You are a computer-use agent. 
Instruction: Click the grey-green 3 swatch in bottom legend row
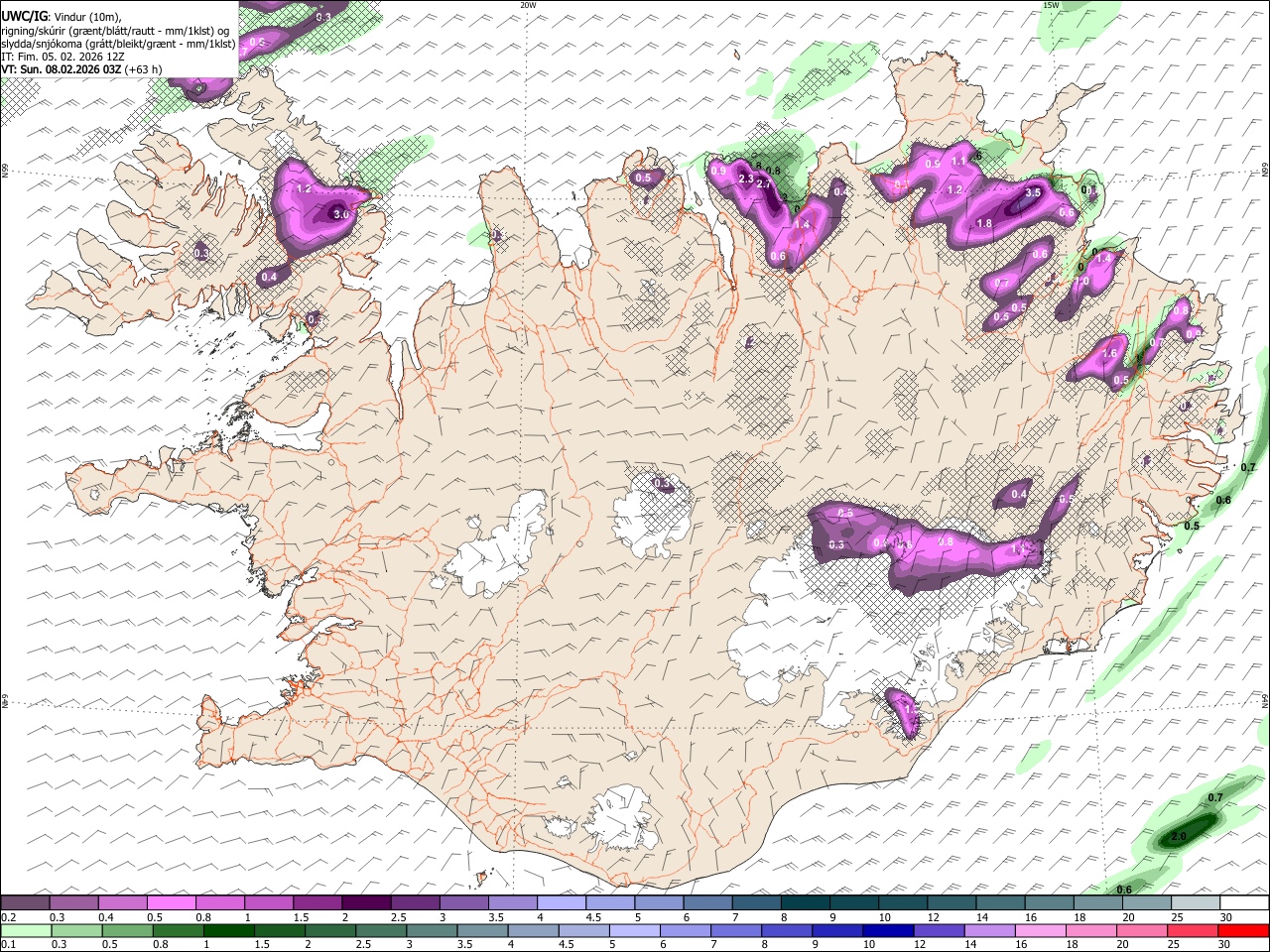432,930
